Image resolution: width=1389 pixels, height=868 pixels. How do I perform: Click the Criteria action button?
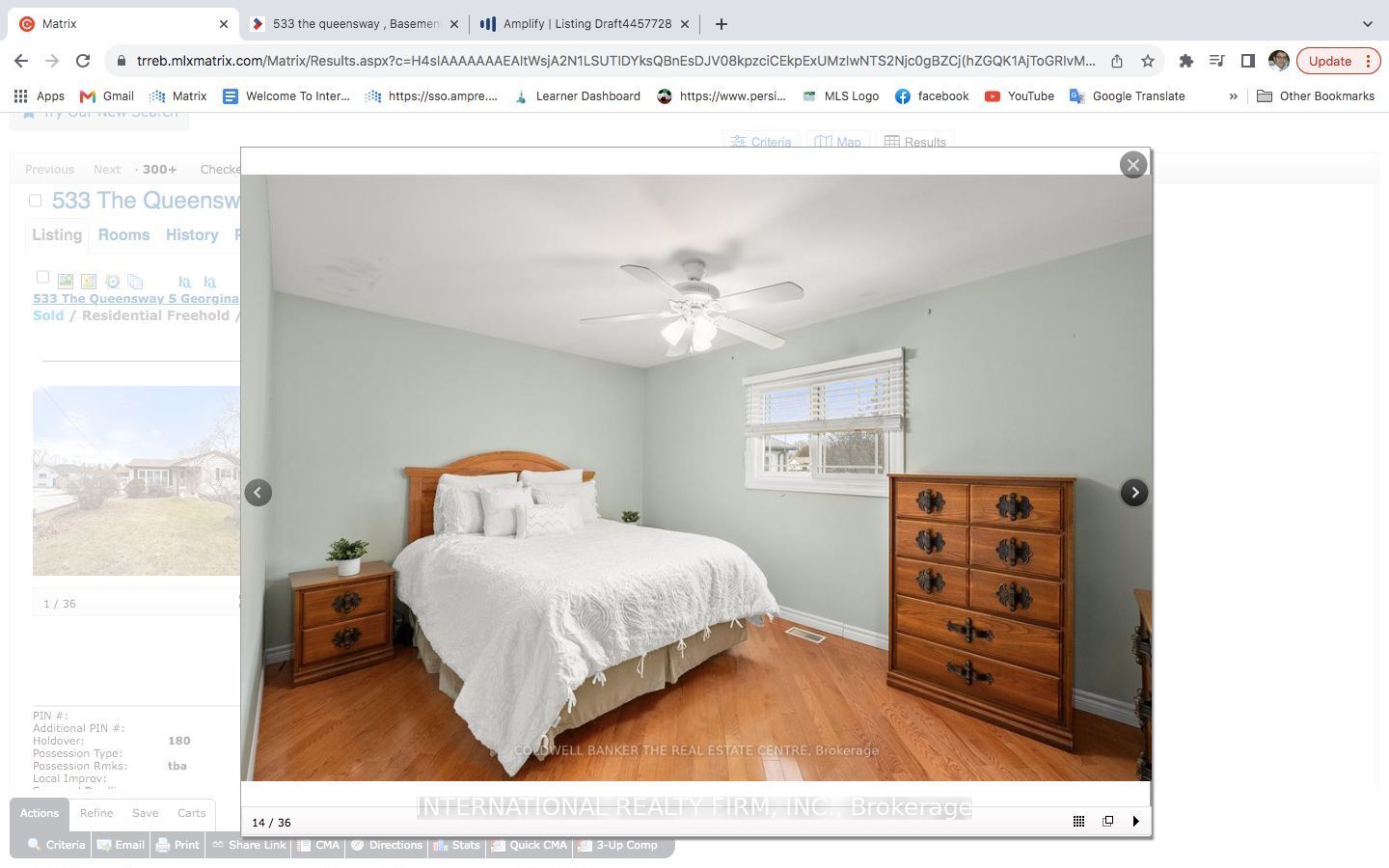[x=56, y=845]
